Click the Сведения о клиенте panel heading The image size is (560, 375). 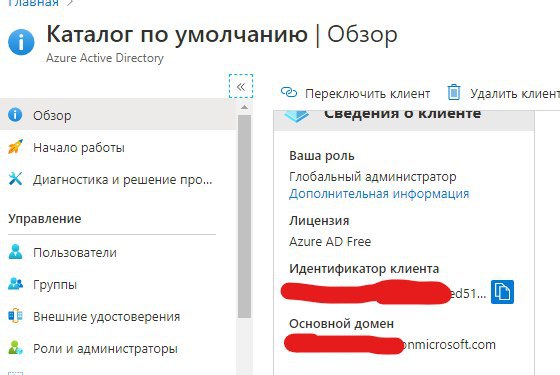coord(402,115)
